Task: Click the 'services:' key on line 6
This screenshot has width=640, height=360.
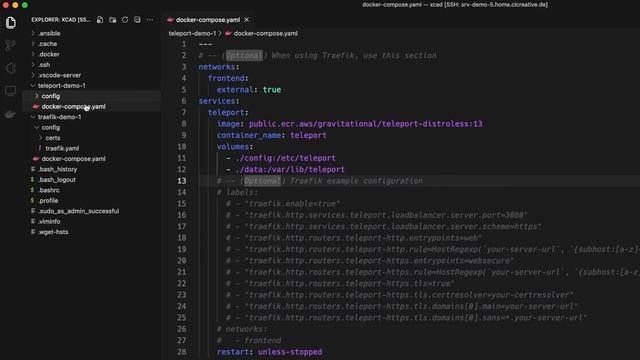Action: (219, 101)
